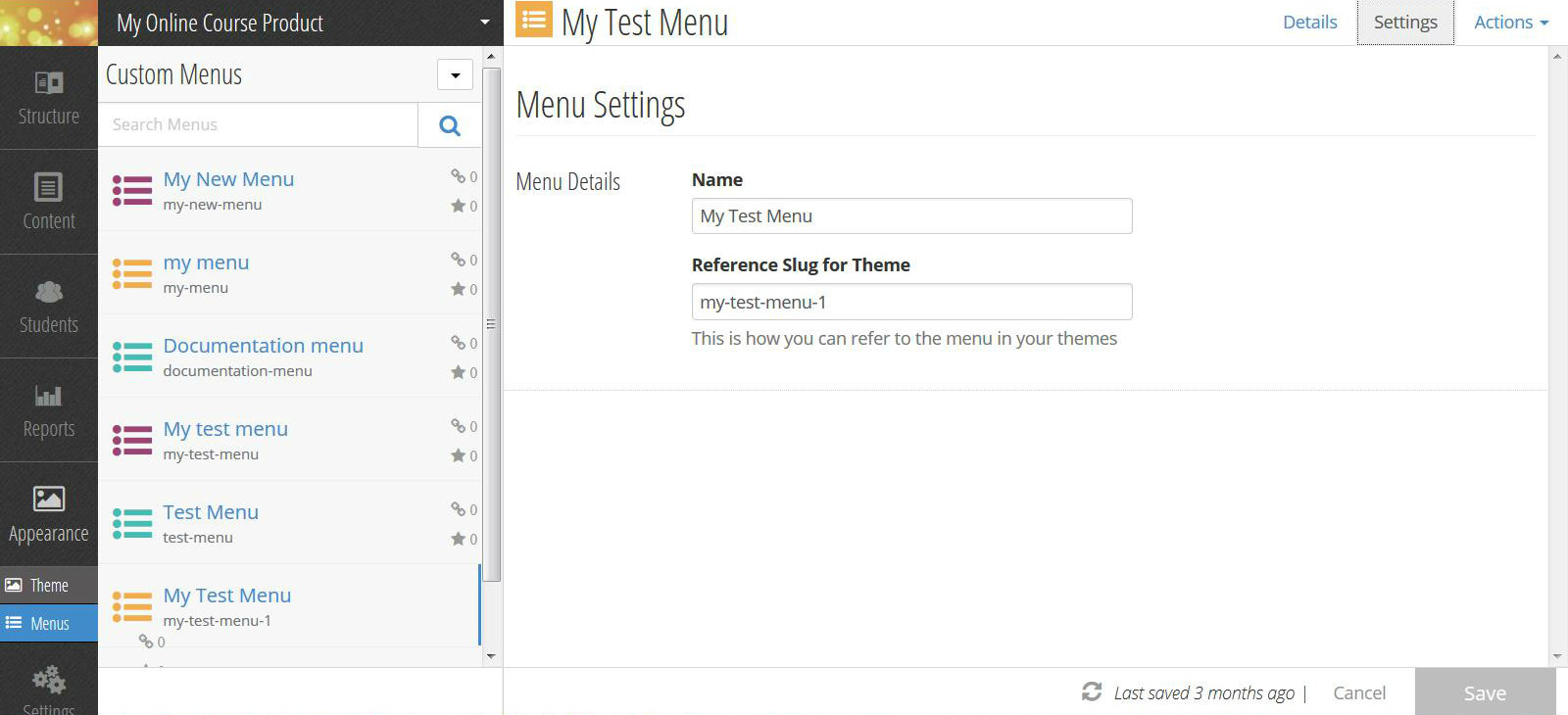Open the Actions dropdown menu
Image resolution: width=1568 pixels, height=715 pixels.
pos(1511,23)
